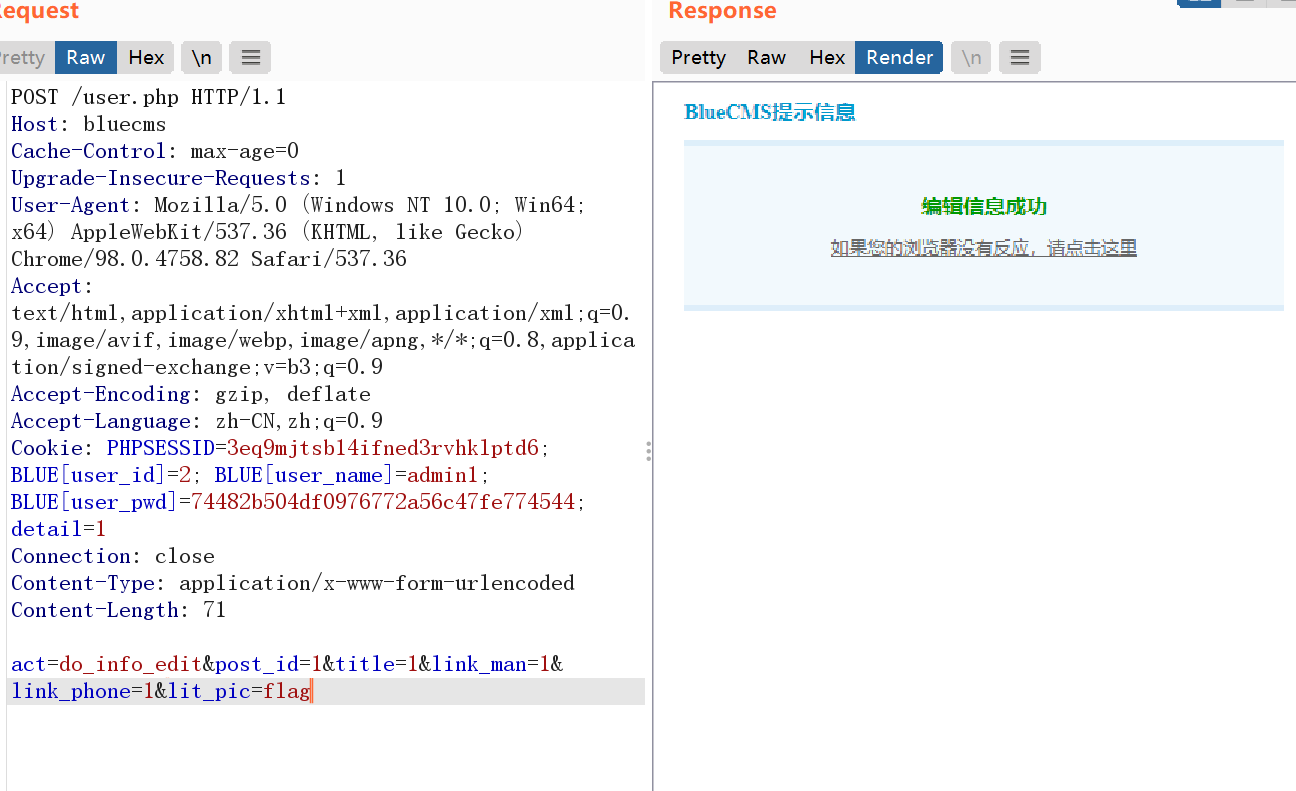Click the 'BLUE[user_id]=2' cookie
The width and height of the screenshot is (1296, 791).
(101, 475)
